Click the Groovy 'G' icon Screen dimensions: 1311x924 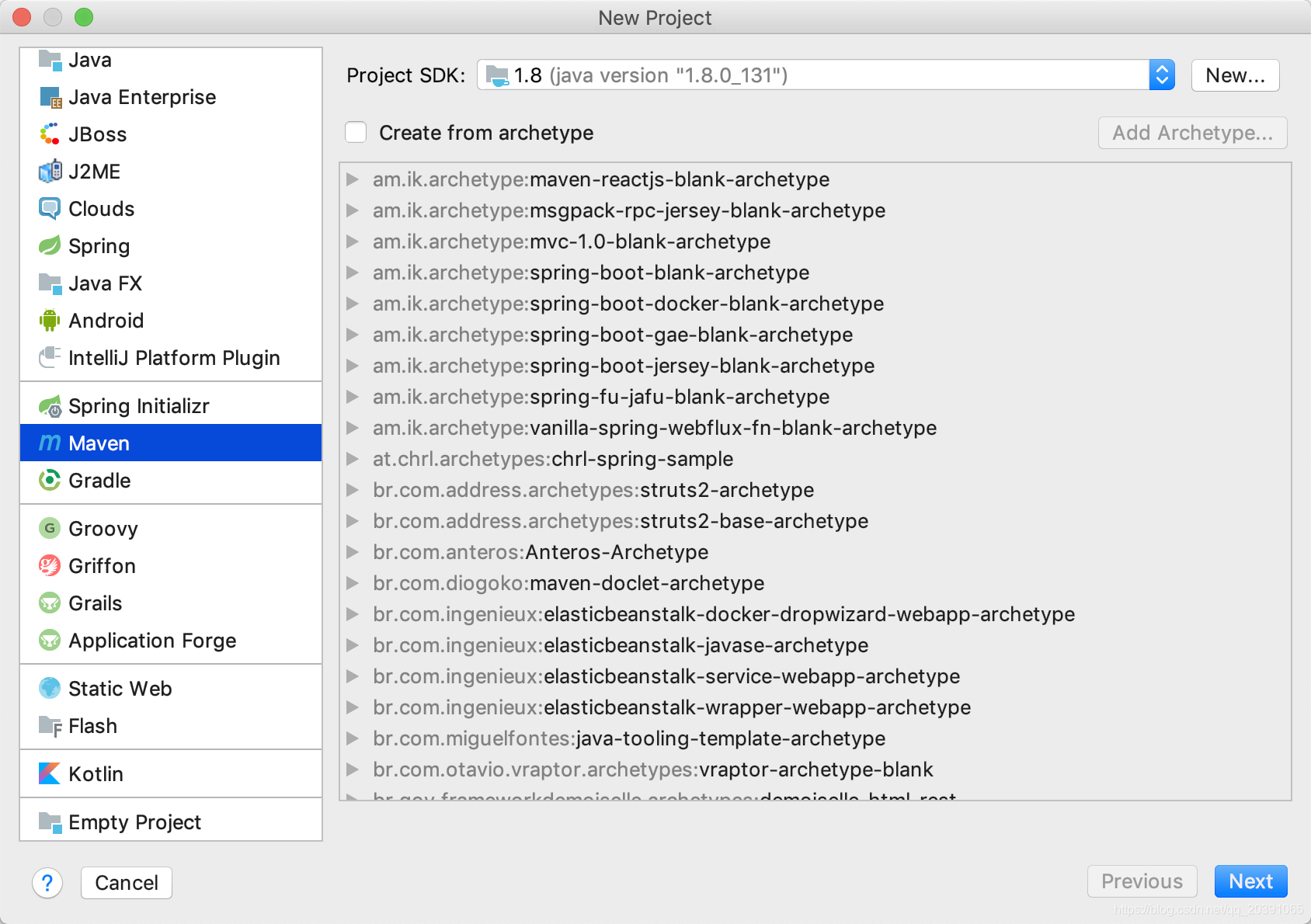point(50,529)
